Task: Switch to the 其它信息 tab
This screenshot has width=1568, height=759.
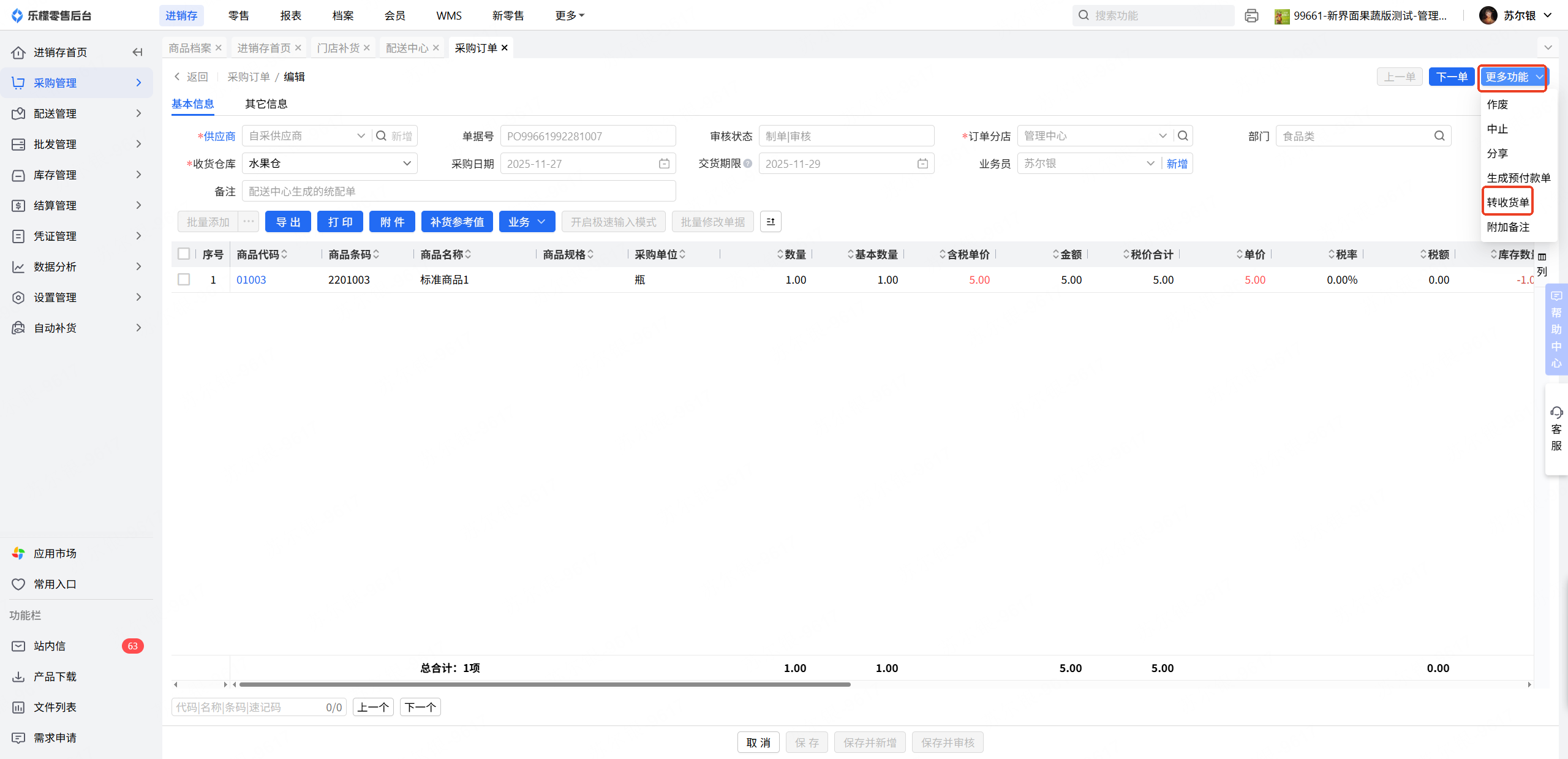Action: click(x=266, y=104)
